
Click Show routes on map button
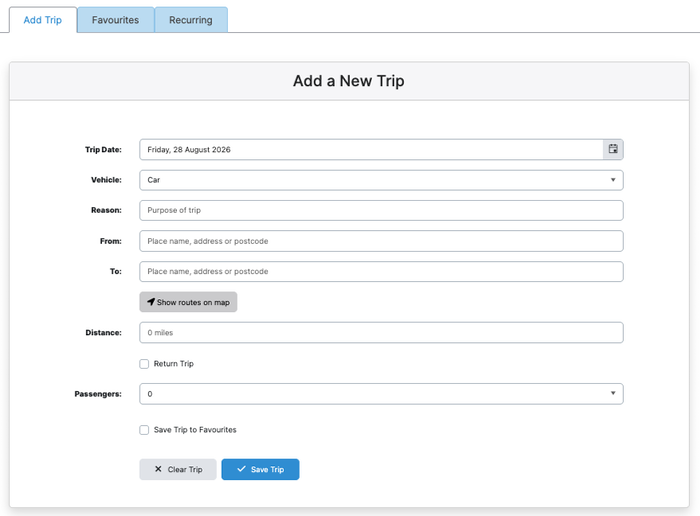click(x=188, y=302)
